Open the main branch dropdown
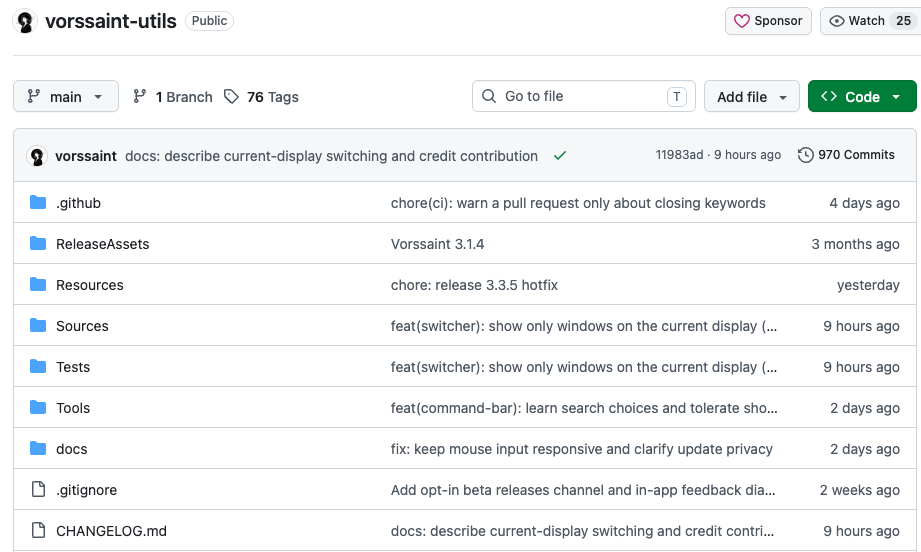 66,96
